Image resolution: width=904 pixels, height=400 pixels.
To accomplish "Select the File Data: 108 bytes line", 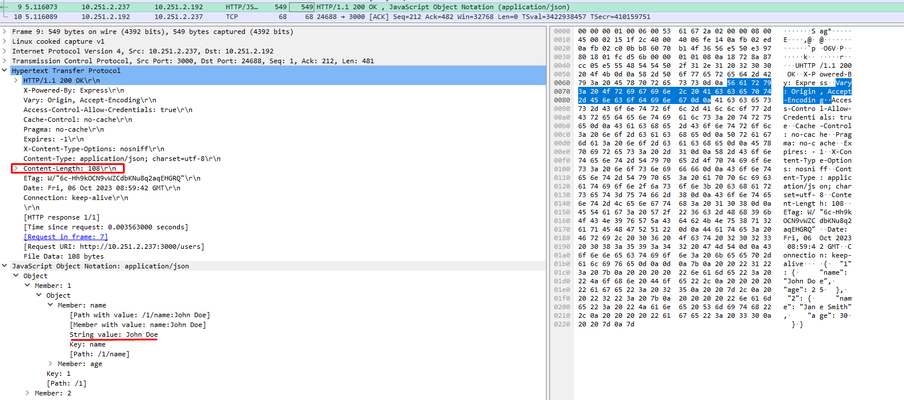I will 63,256.
